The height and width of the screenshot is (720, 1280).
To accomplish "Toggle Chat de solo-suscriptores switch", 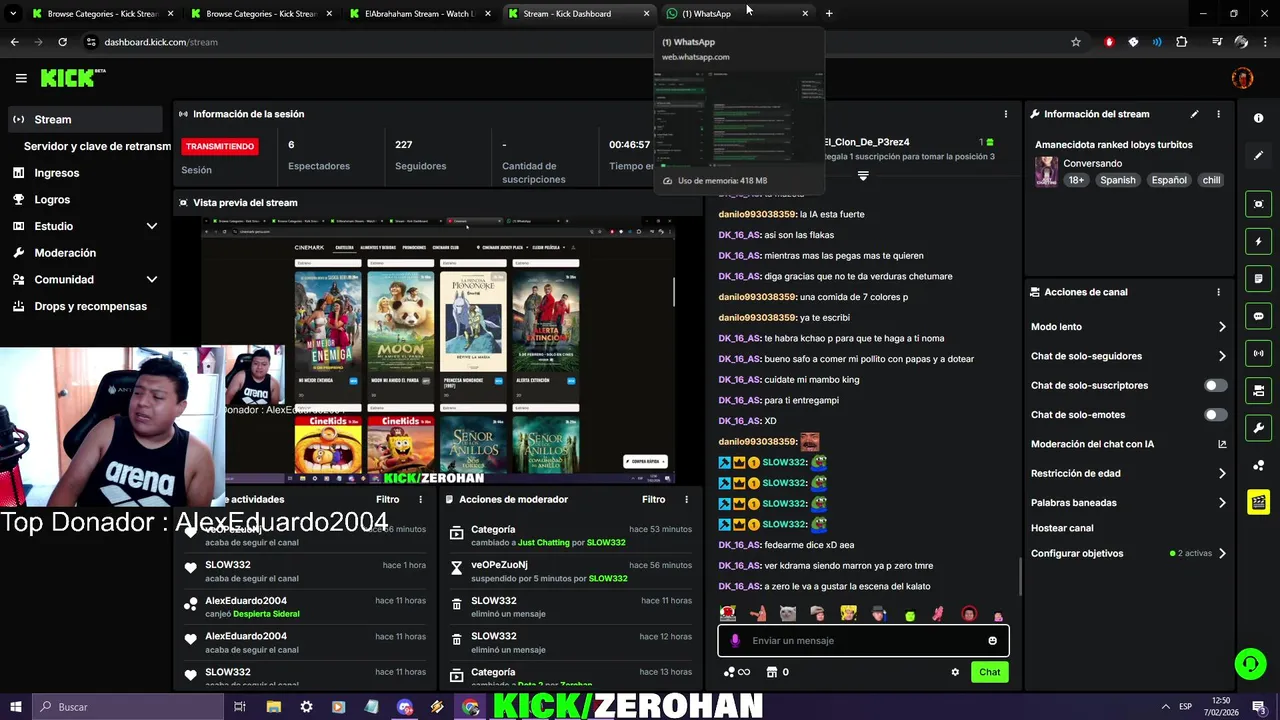I will [x=1215, y=385].
